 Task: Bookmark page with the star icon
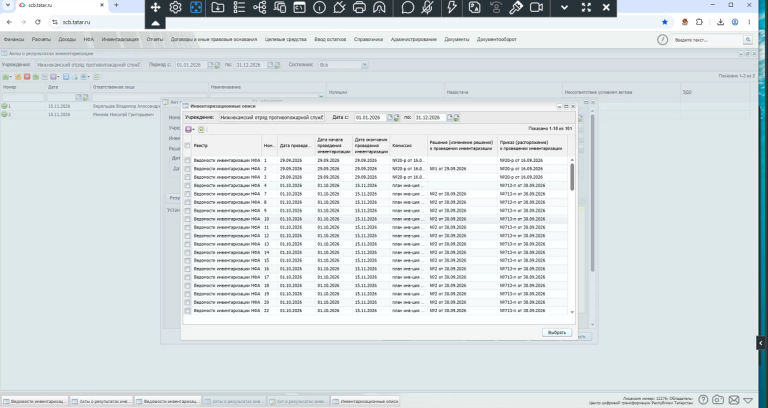[665, 22]
